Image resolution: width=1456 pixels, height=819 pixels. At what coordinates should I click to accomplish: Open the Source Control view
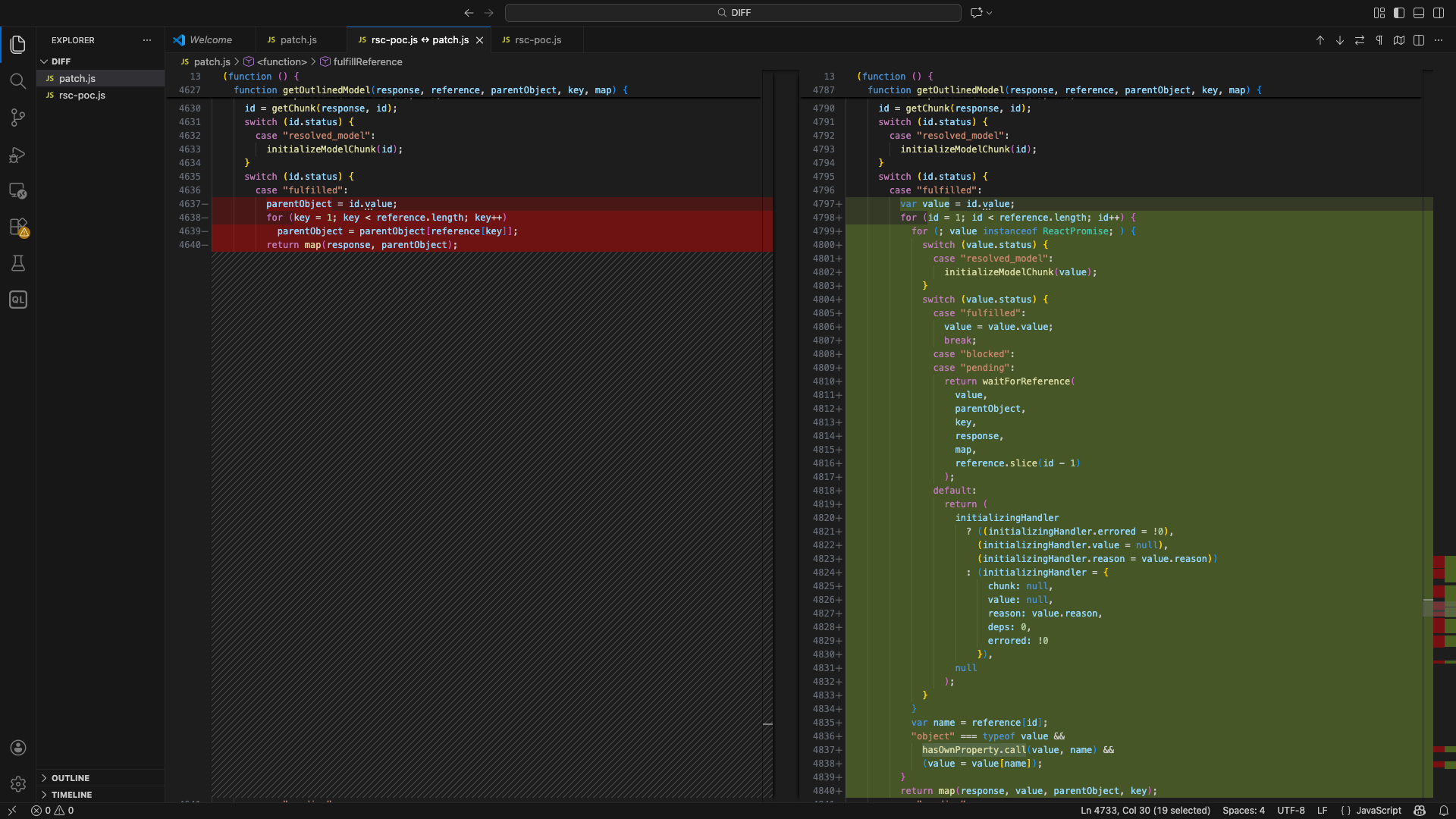17,118
